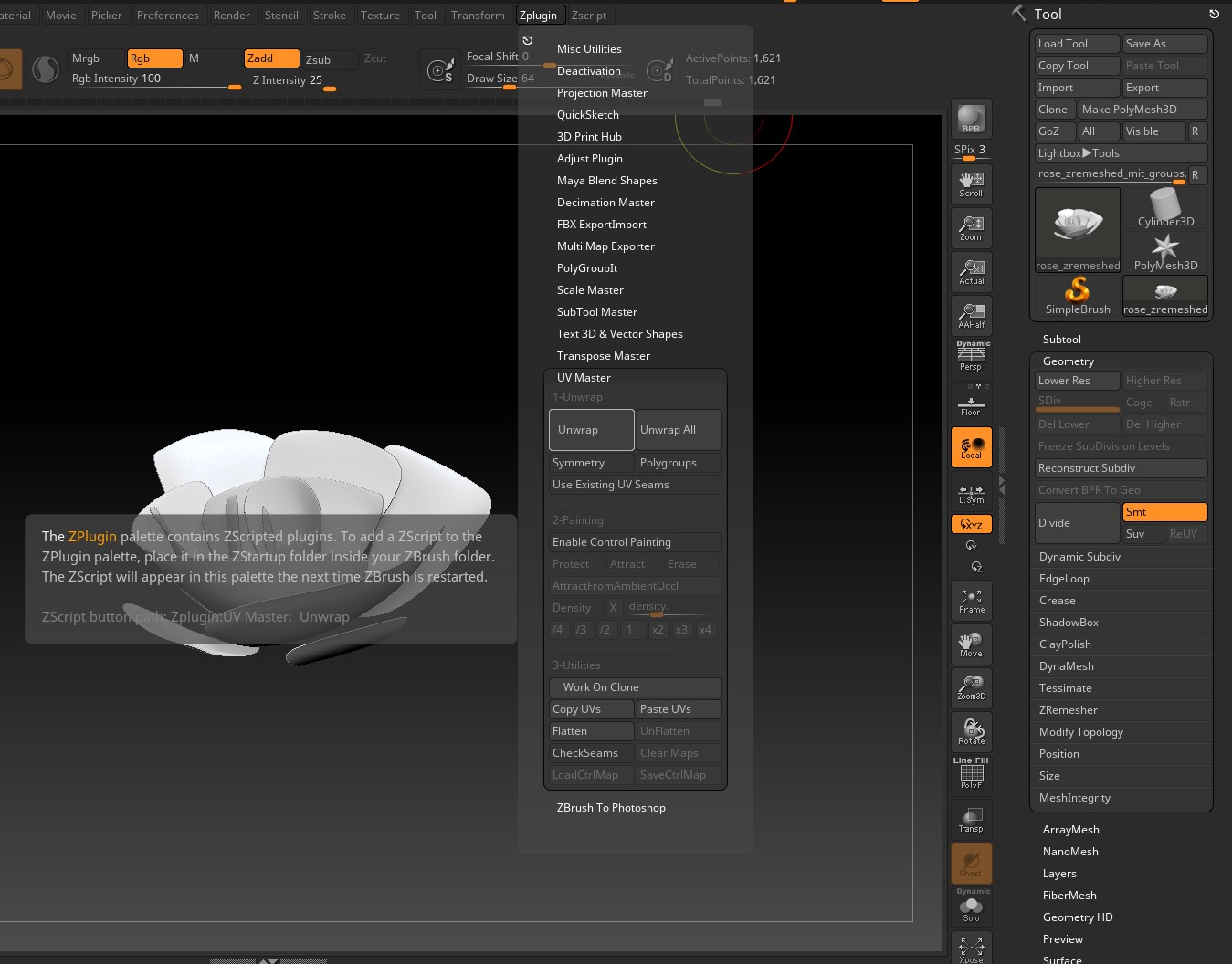Toggle Local transformations button

pos(971,447)
